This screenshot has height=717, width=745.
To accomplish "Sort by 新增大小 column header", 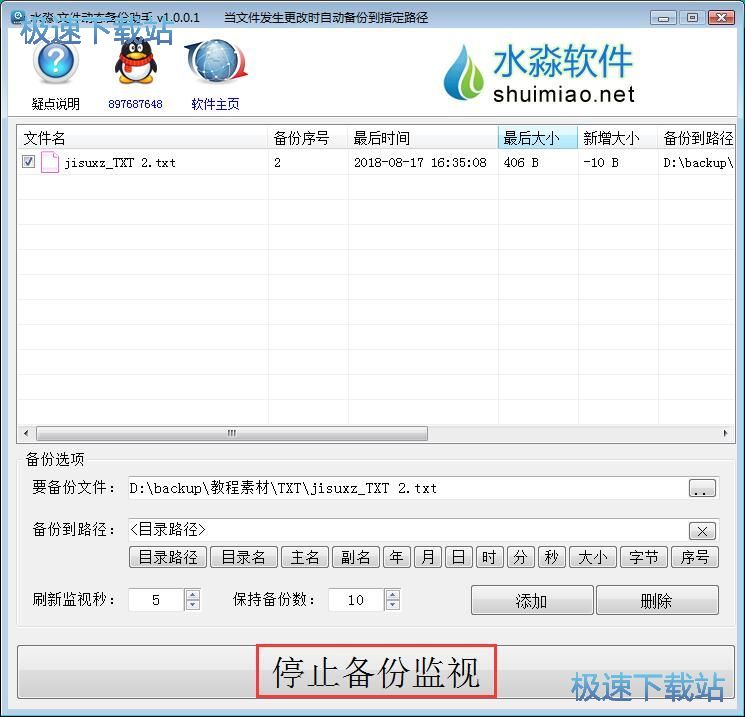I will (618, 138).
